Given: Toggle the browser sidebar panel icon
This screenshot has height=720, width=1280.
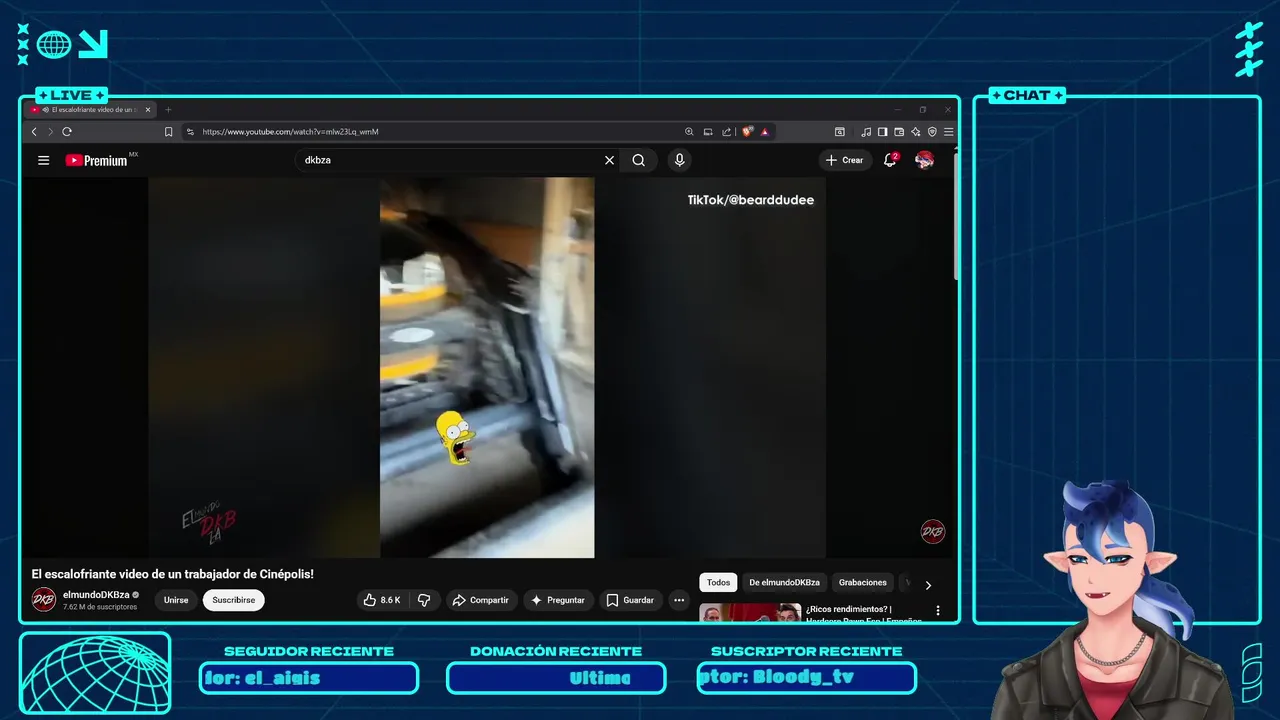Looking at the screenshot, I should (x=882, y=131).
